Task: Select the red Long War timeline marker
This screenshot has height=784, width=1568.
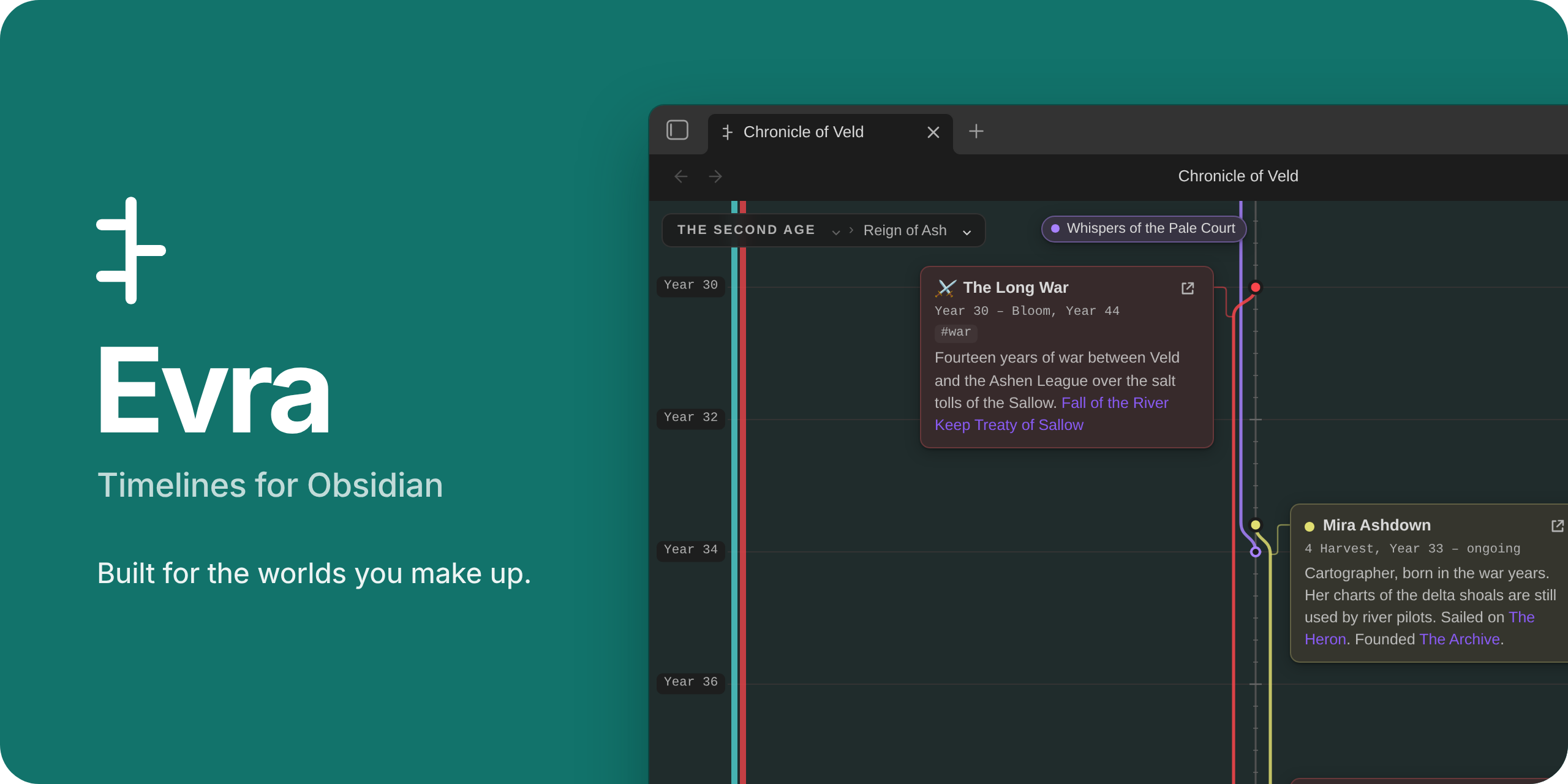Action: 1256,287
